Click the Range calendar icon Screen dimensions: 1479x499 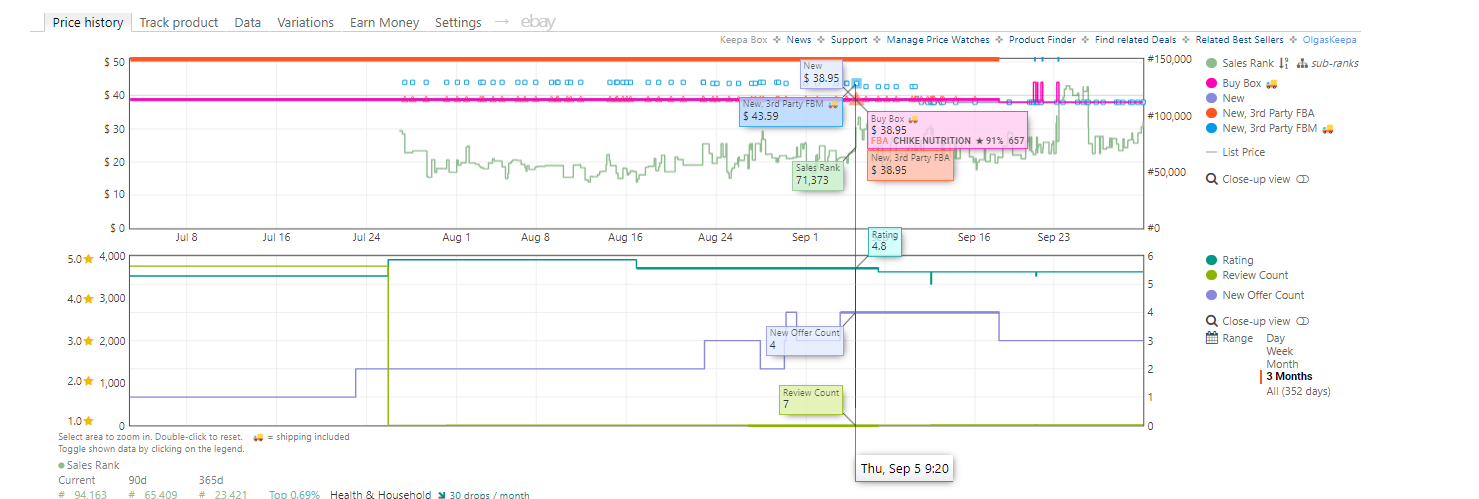1212,338
